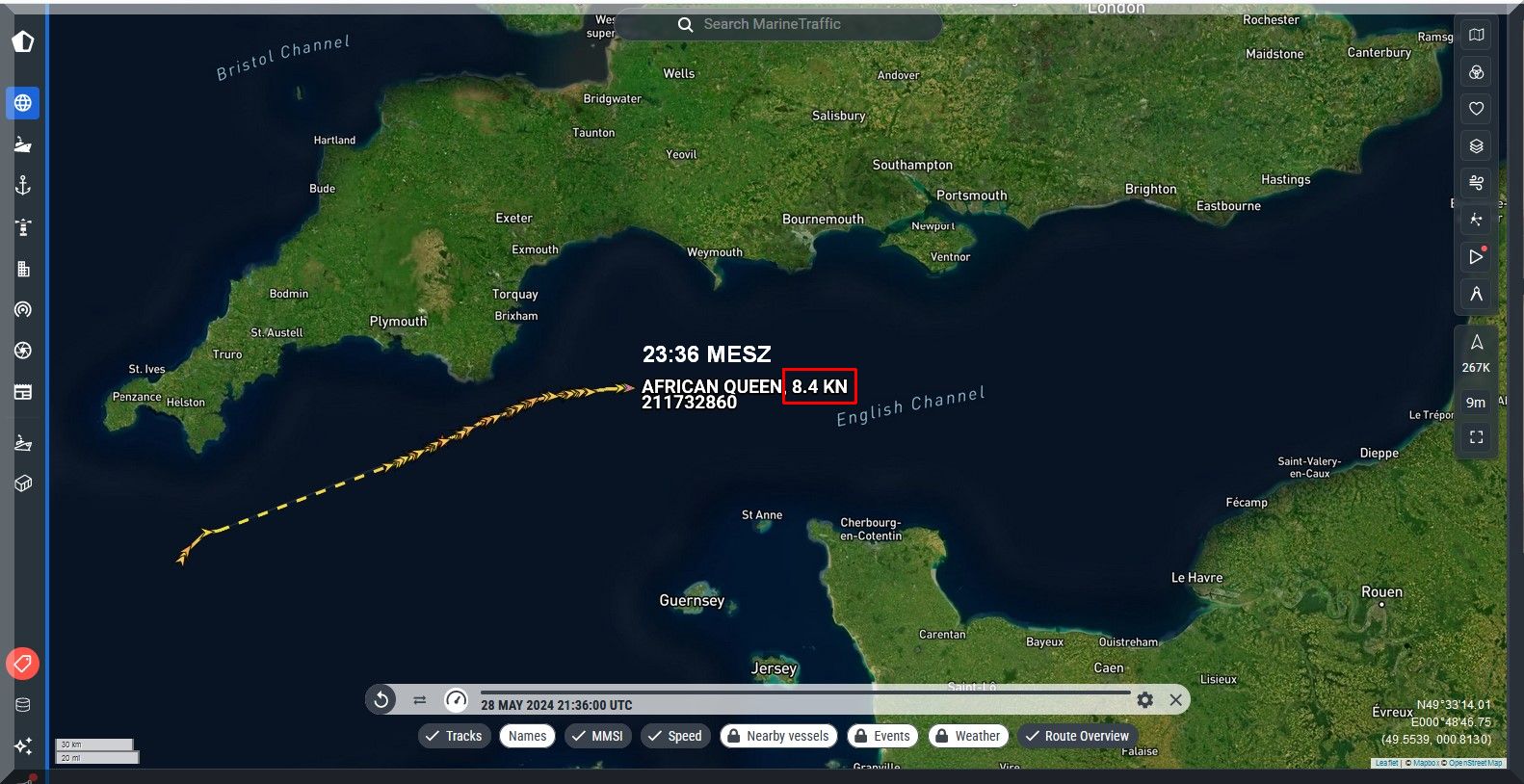
Task: Open the map style selector
Action: (x=1476, y=36)
